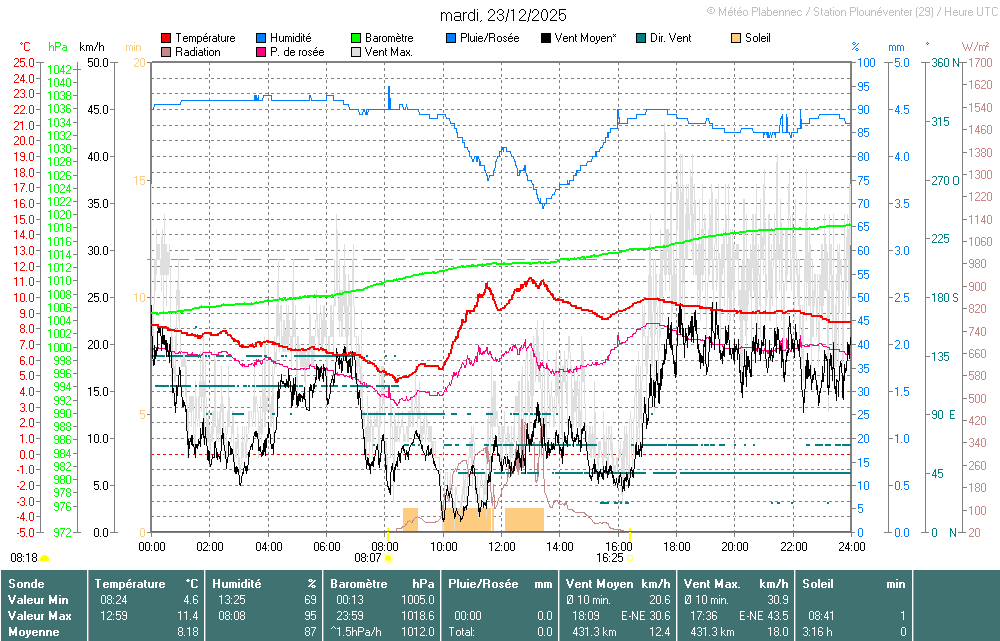
Task: Click the red Température legend swatch
Action: click(x=166, y=38)
